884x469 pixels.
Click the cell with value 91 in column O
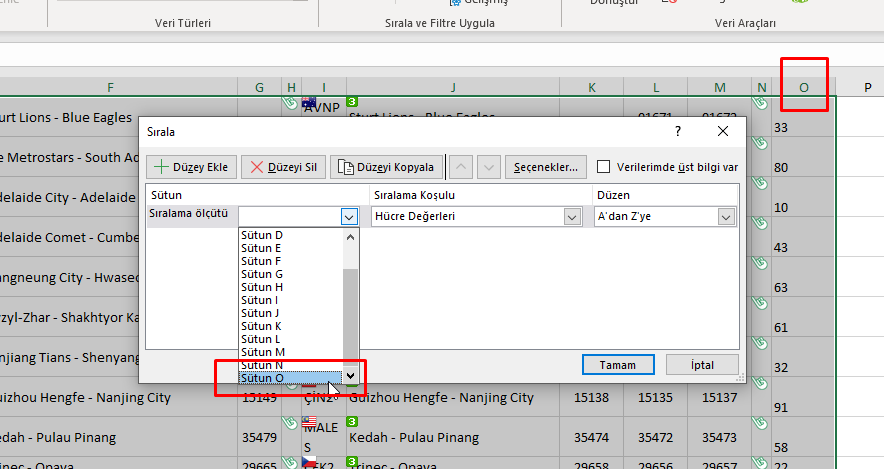[804, 397]
